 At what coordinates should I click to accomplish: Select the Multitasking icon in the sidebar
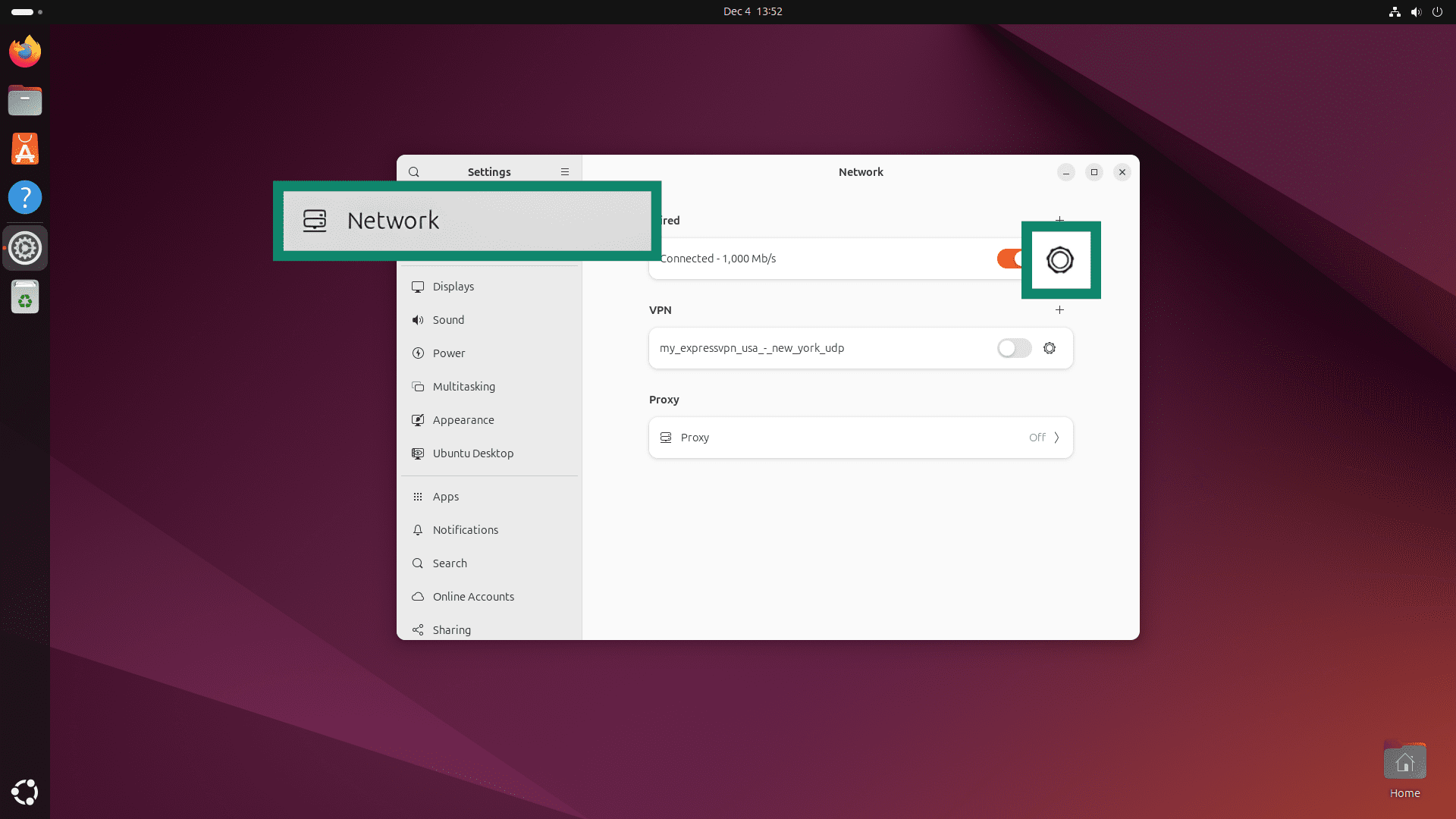coord(418,387)
